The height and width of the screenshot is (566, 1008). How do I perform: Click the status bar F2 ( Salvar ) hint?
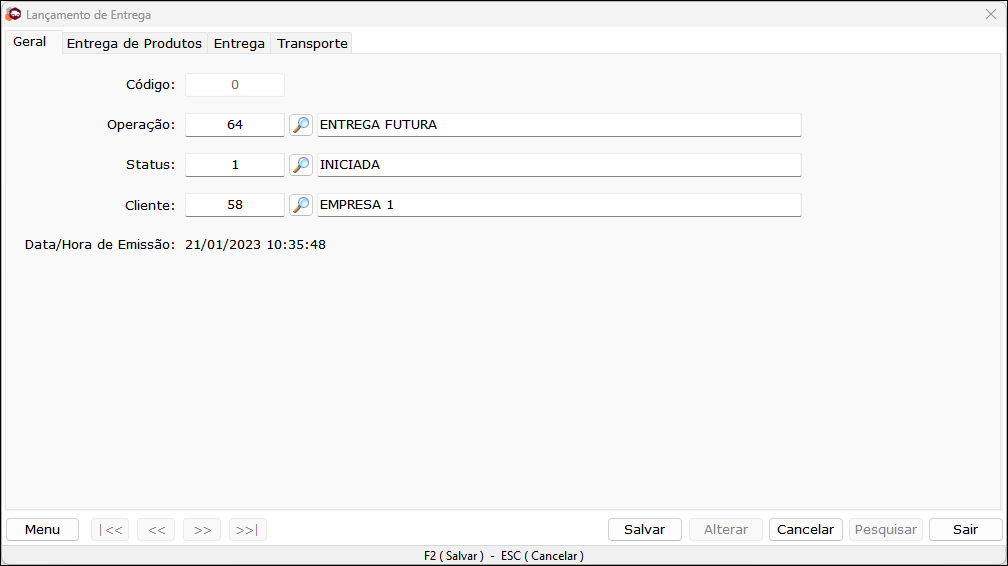click(454, 556)
